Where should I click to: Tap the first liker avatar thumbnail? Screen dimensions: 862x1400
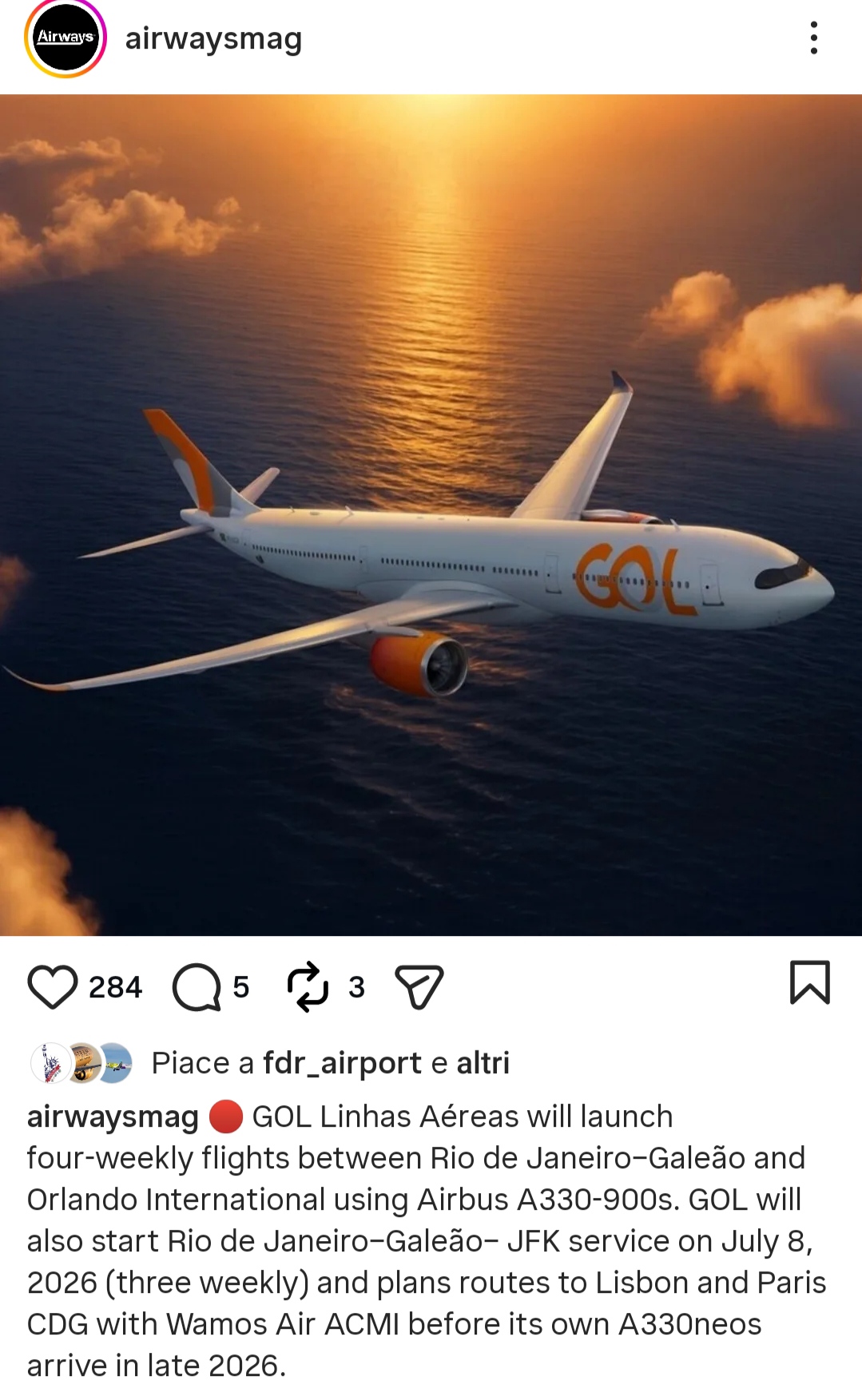50,1063
